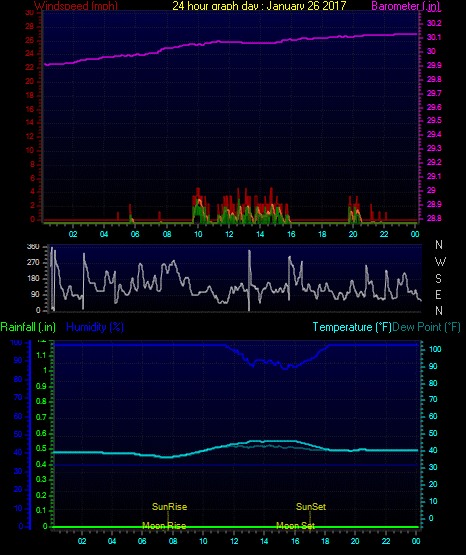Click the green rainfall baseline
This screenshot has width=466, height=555.
tap(235, 527)
